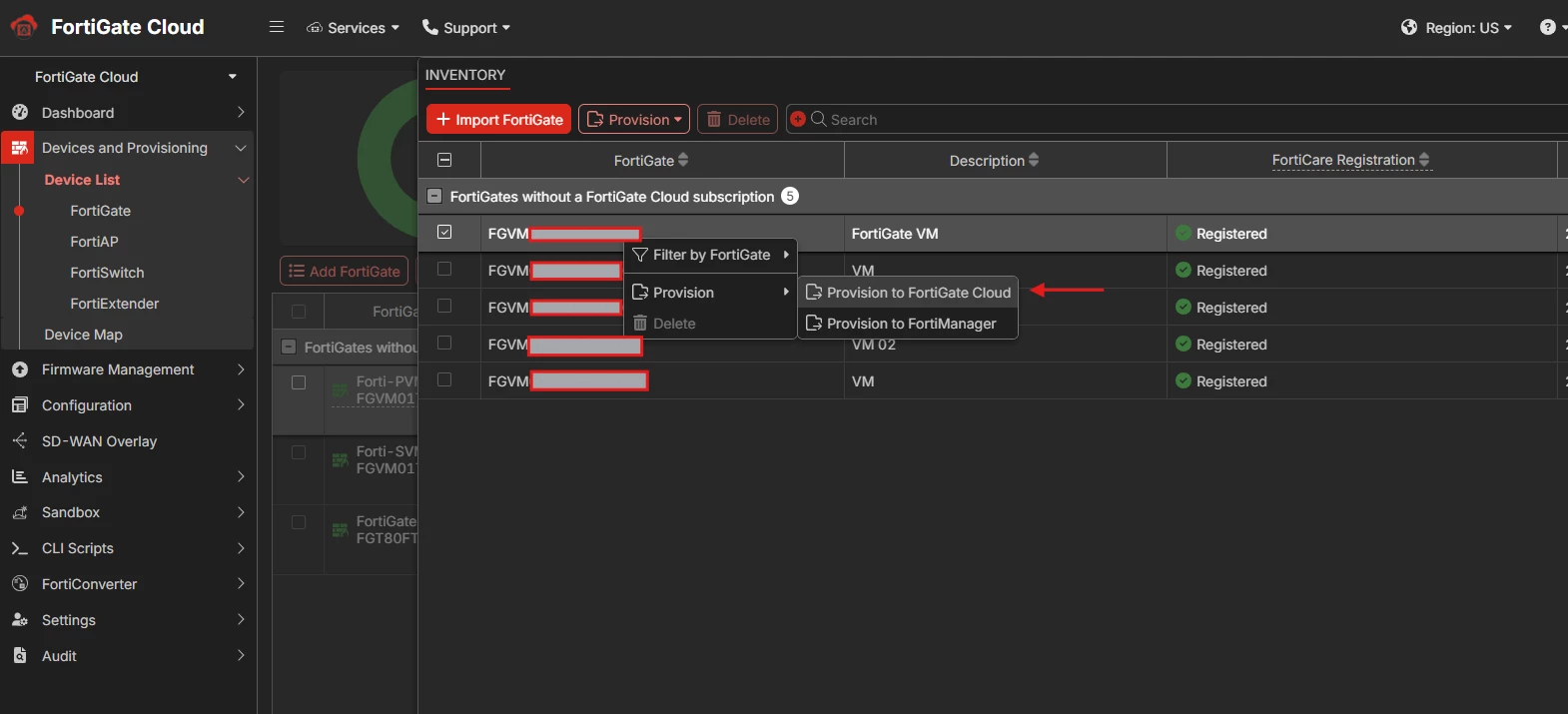Click the SD-WAN Overlay icon

point(19,440)
